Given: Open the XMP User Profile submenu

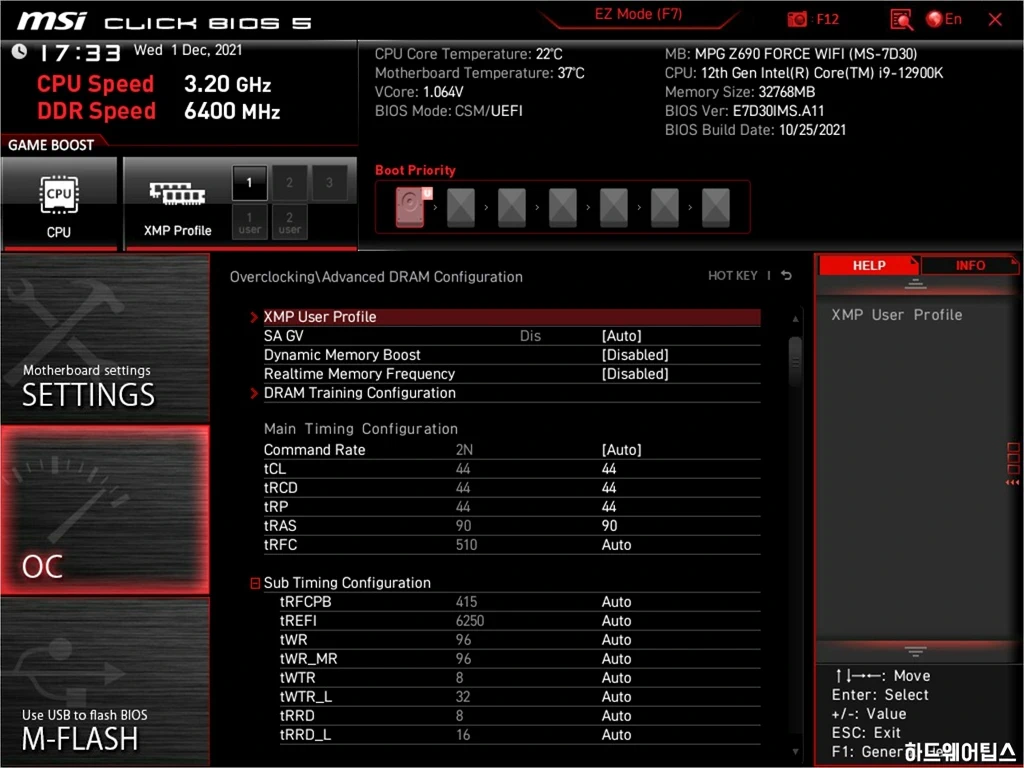Looking at the screenshot, I should [x=511, y=317].
